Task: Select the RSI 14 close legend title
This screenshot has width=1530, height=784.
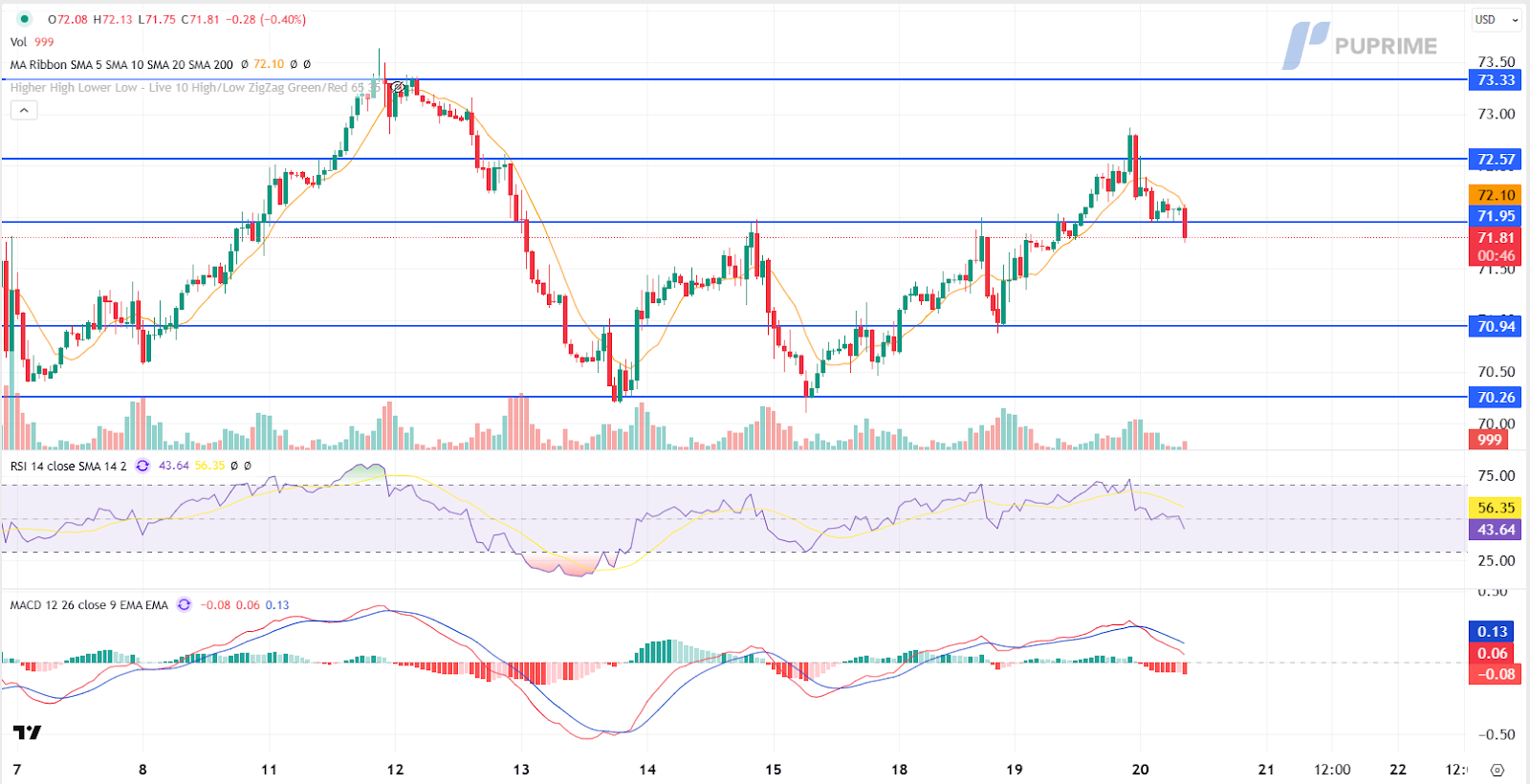Action: click(x=68, y=466)
